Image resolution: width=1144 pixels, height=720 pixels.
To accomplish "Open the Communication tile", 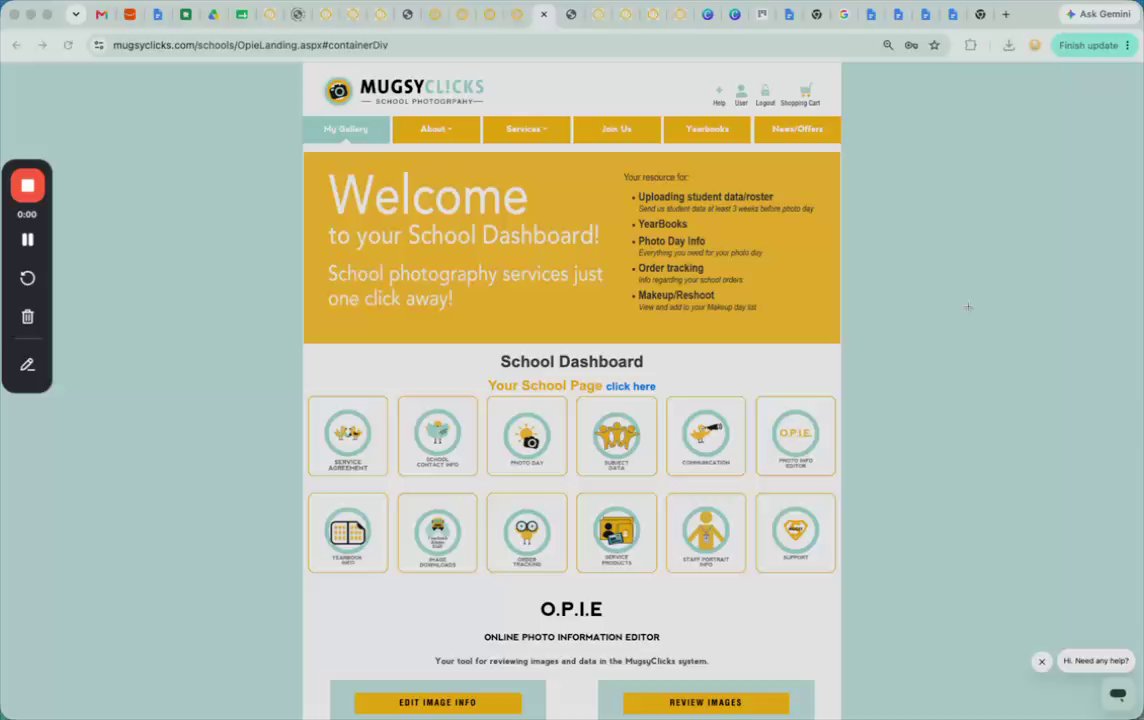I will click(706, 436).
